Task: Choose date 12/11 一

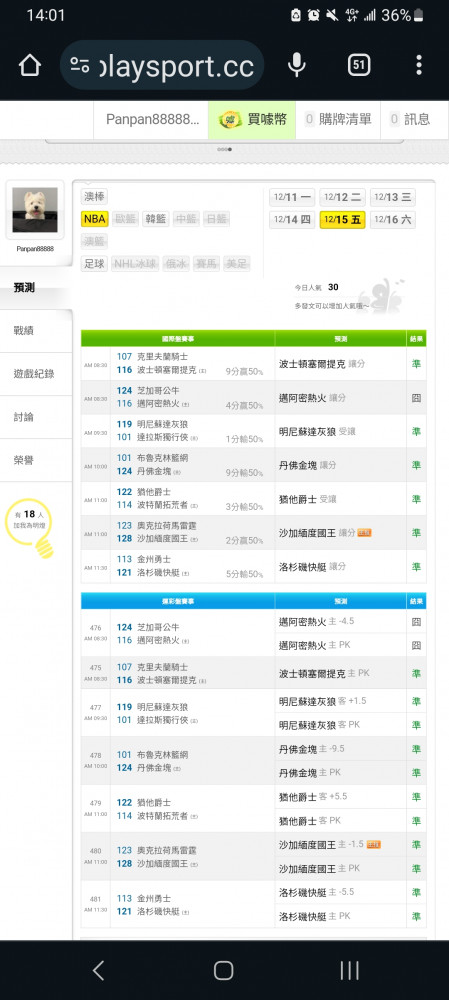Action: click(292, 197)
